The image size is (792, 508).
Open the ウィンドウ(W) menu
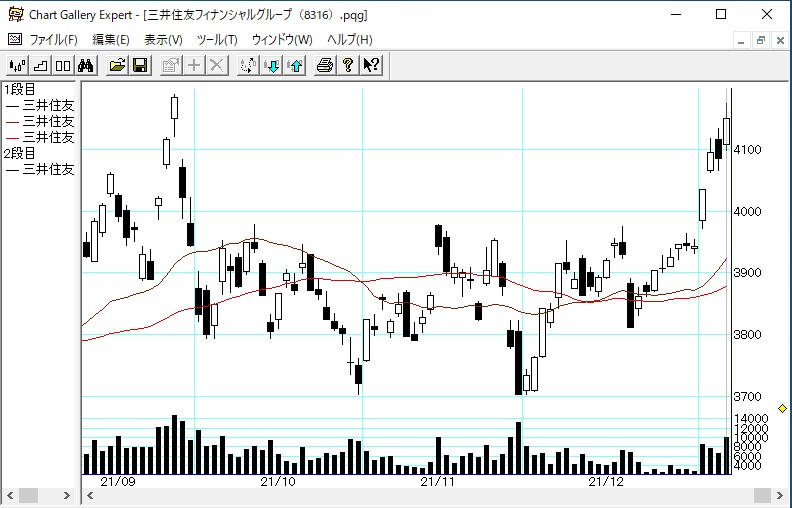tap(282, 40)
